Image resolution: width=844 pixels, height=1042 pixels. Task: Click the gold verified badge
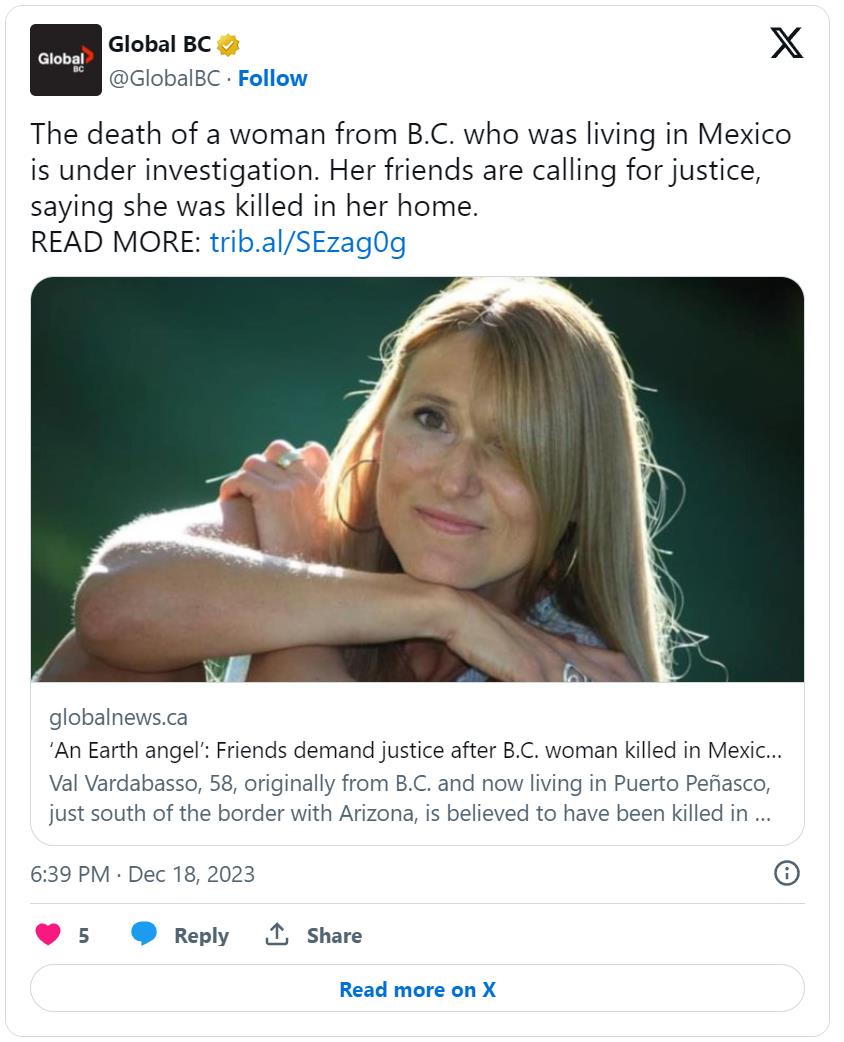[x=229, y=45]
